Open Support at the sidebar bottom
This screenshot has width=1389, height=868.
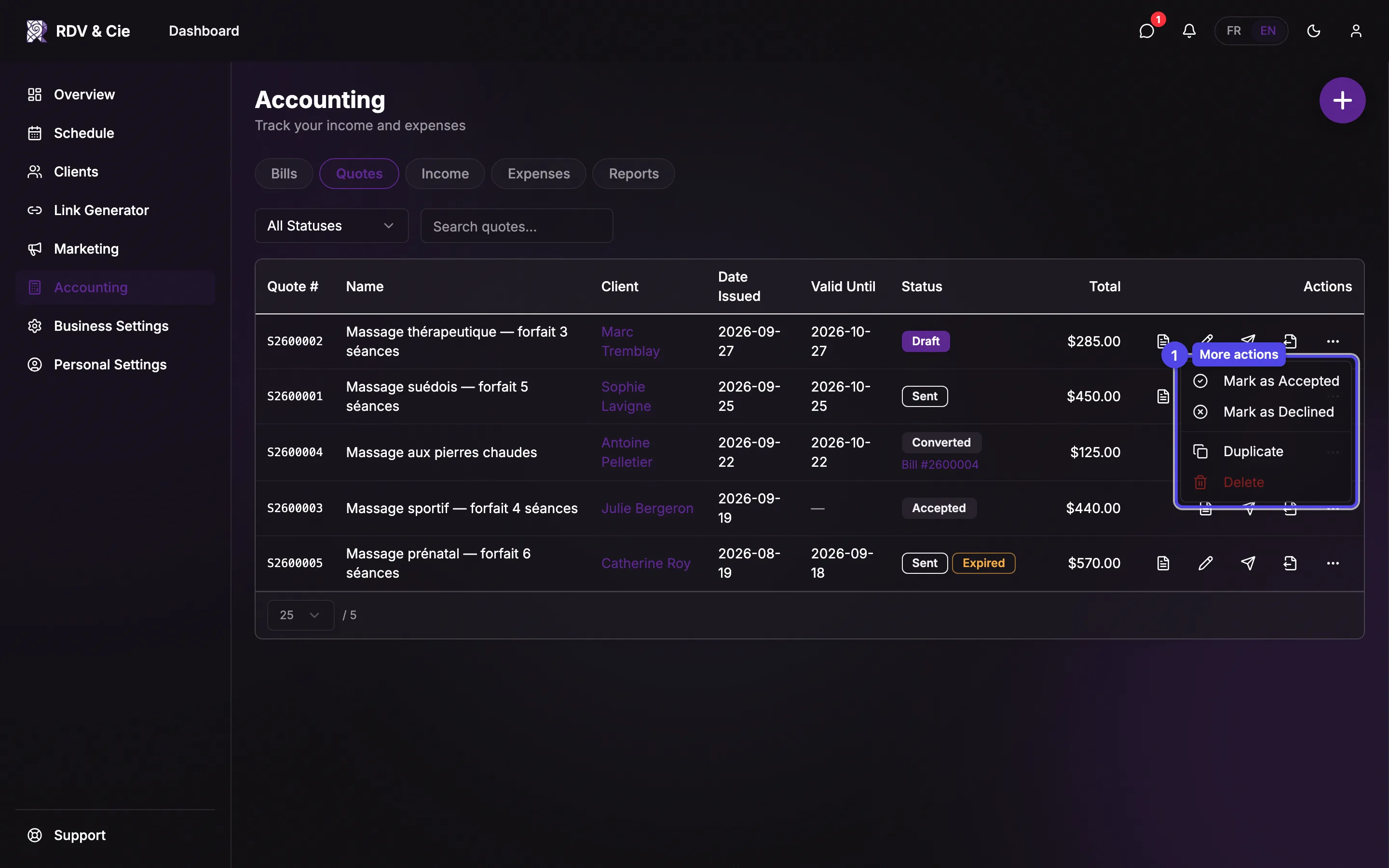pos(115,835)
